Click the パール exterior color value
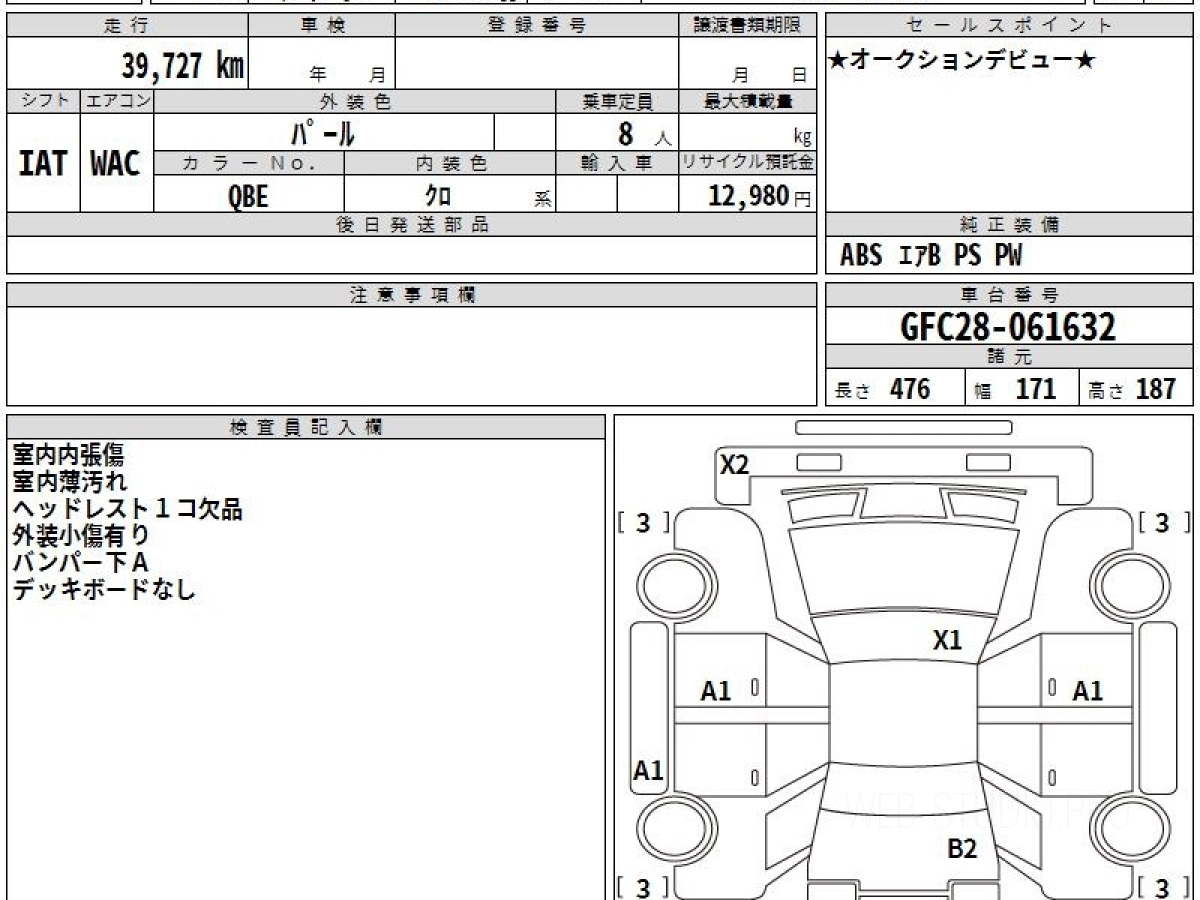Screen dimensions: 1200x900 tap(323, 133)
